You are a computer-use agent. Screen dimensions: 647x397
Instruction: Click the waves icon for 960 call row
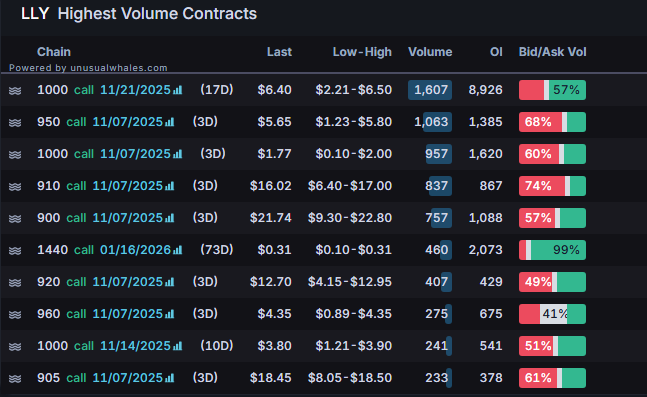[x=15, y=314]
